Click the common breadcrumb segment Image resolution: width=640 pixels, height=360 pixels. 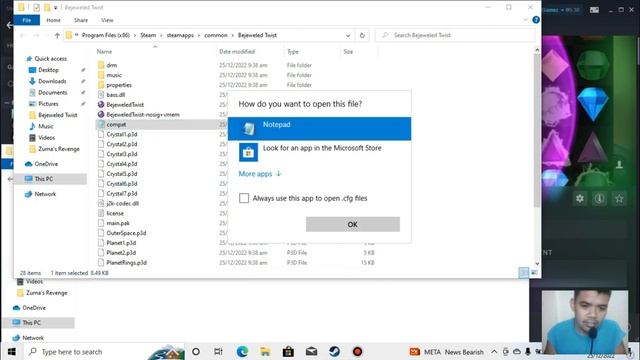pyautogui.click(x=216, y=36)
